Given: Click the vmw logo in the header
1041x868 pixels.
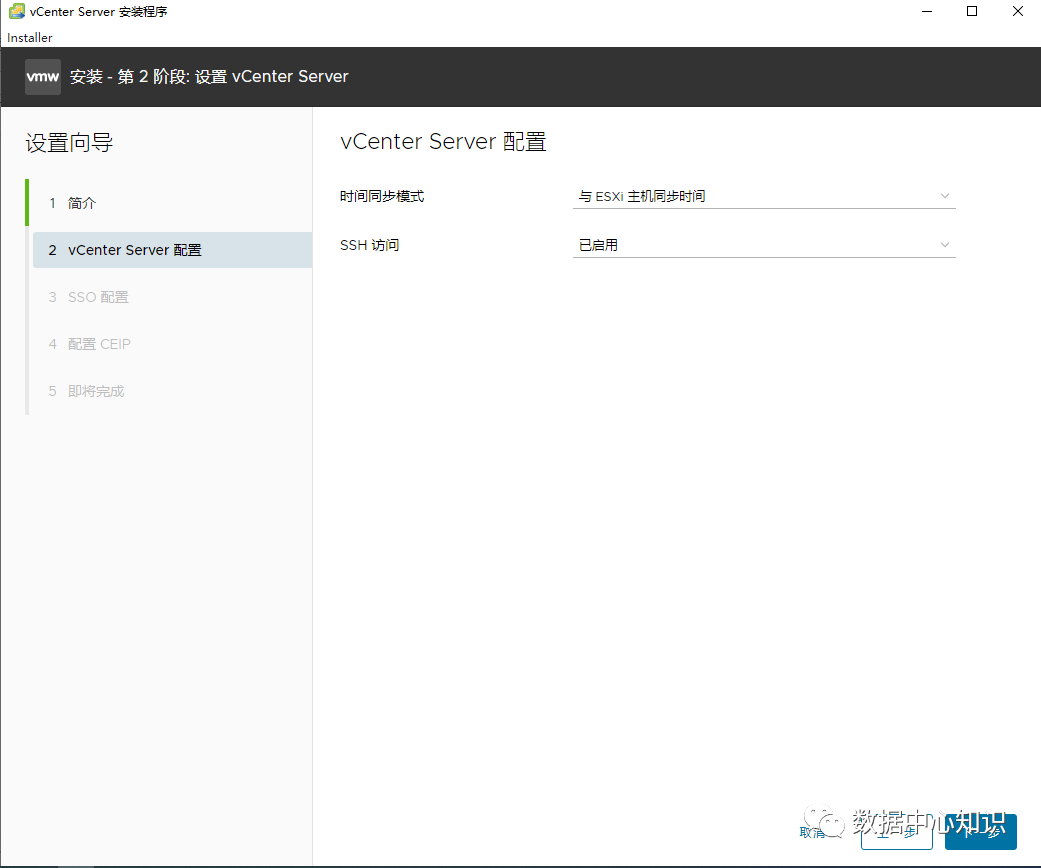Looking at the screenshot, I should [x=42, y=77].
